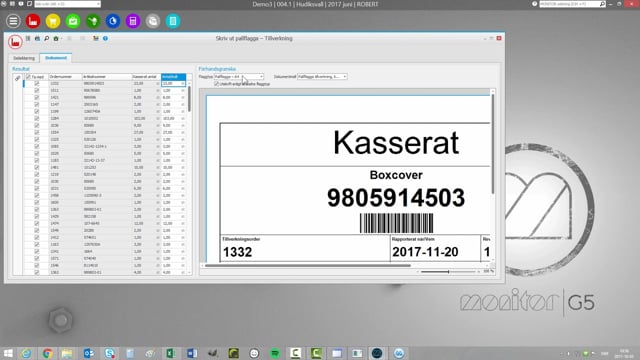Open the gray round module icon
This screenshot has height=360, width=640.
click(x=153, y=21)
